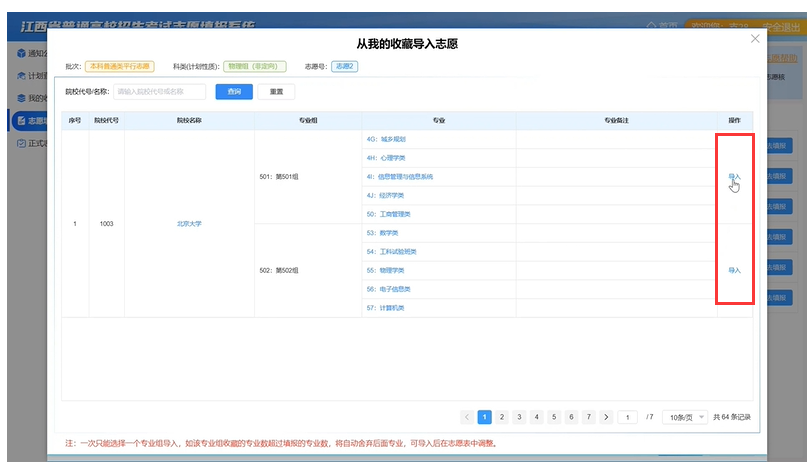Open the 57: 计算机类 major link

(x=388, y=308)
